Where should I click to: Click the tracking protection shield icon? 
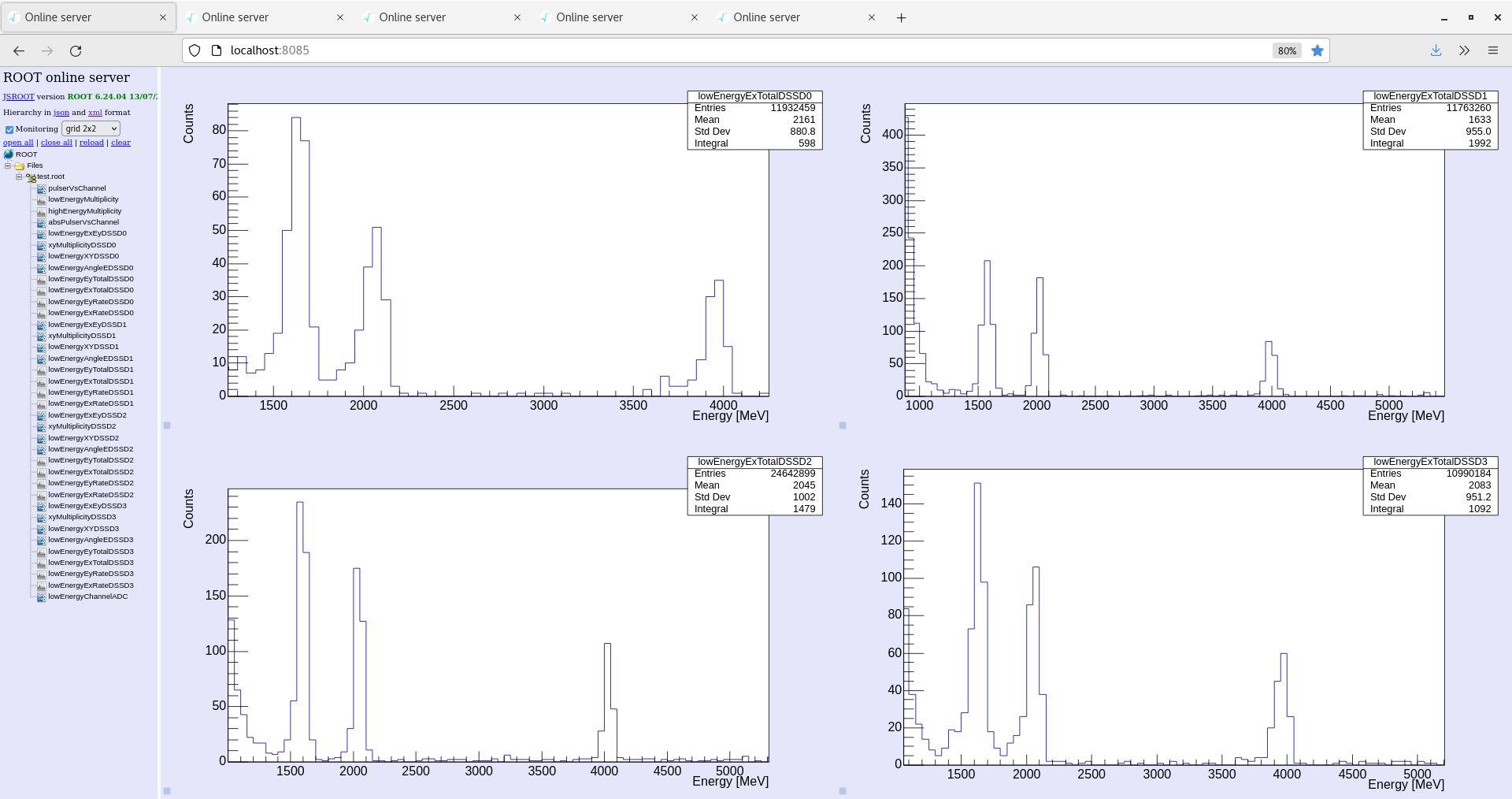[x=194, y=50]
